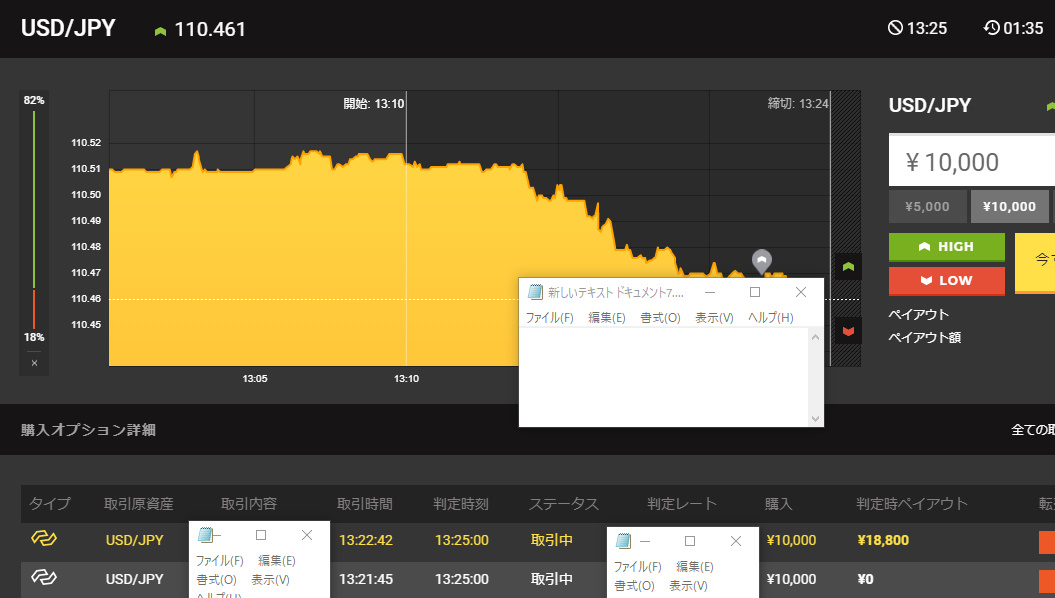The height and width of the screenshot is (598, 1055).
Task: Click the scrollbar down arrow in the large Notepad
Action: [x=815, y=418]
